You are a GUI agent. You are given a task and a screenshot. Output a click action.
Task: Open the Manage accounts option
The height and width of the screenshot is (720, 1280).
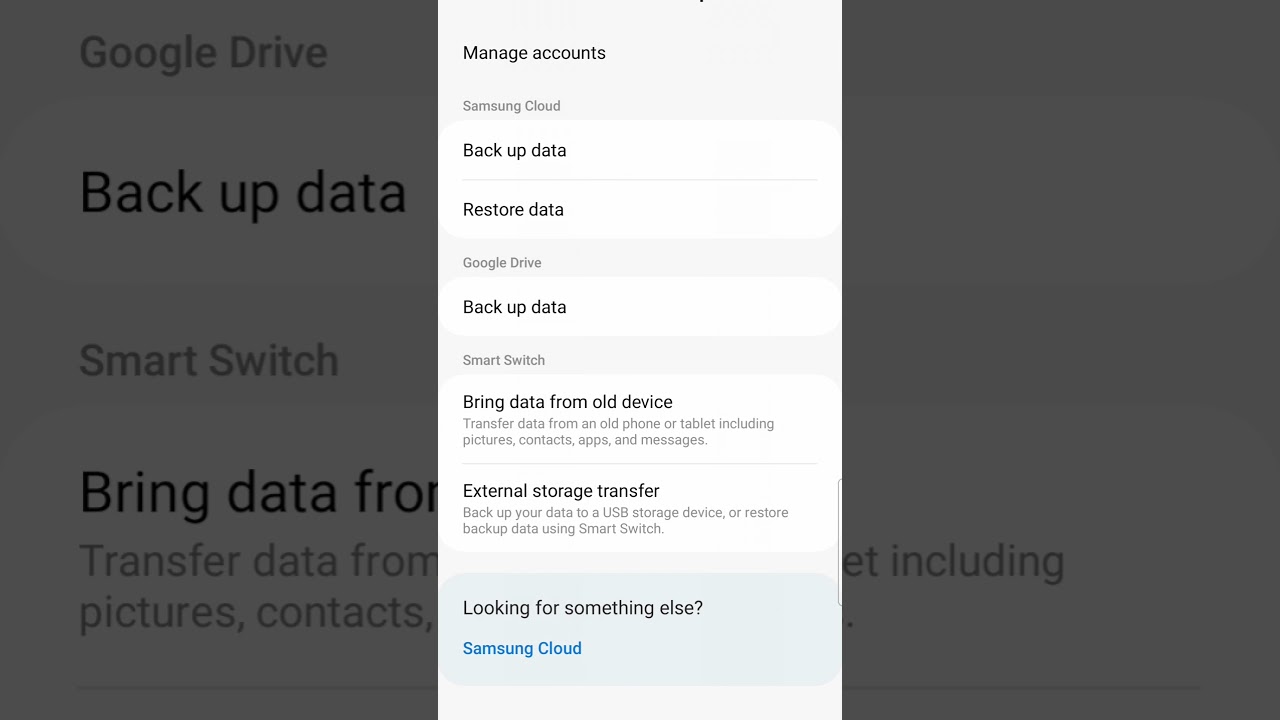534,53
